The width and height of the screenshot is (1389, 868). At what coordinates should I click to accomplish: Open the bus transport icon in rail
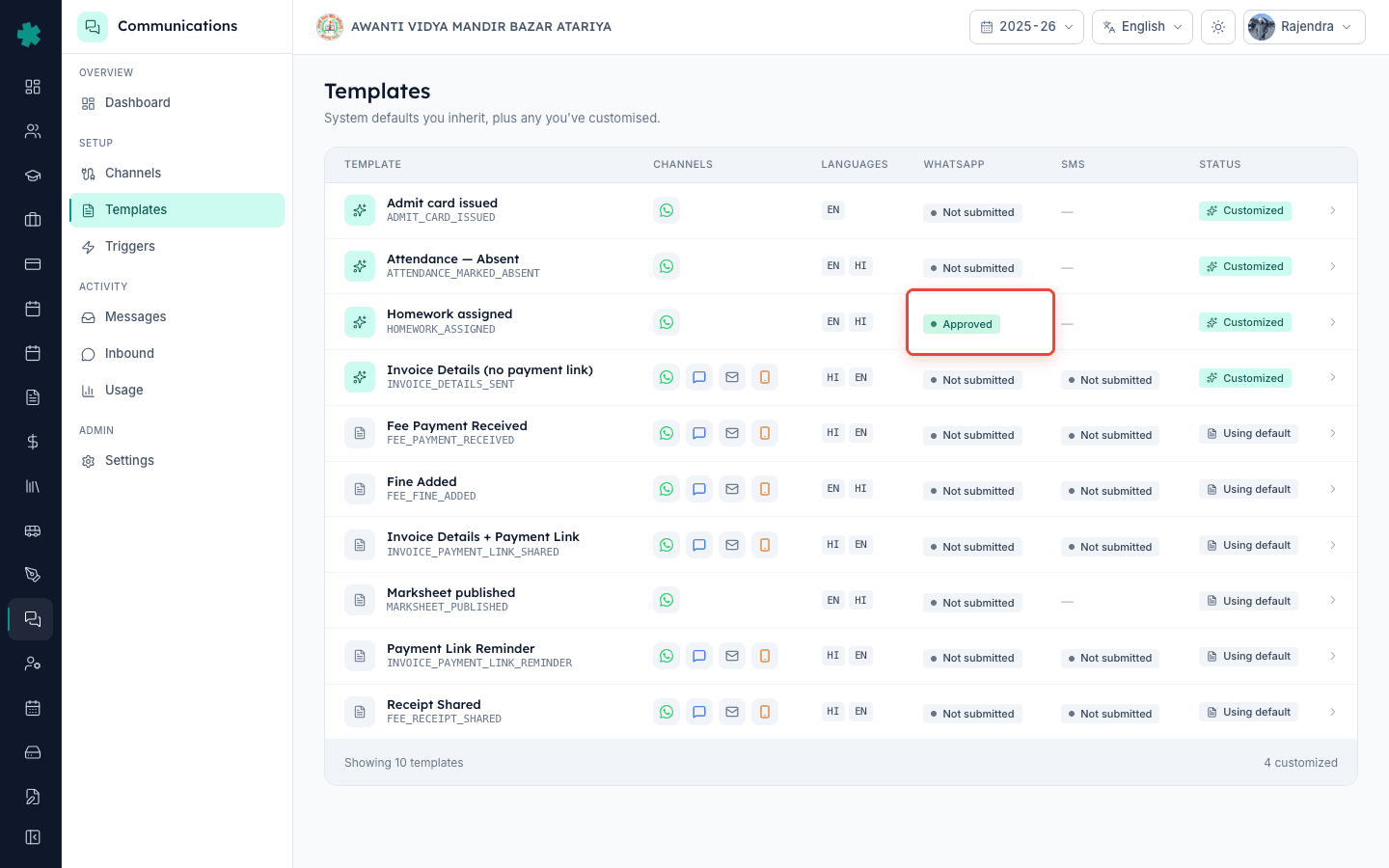pos(33,530)
